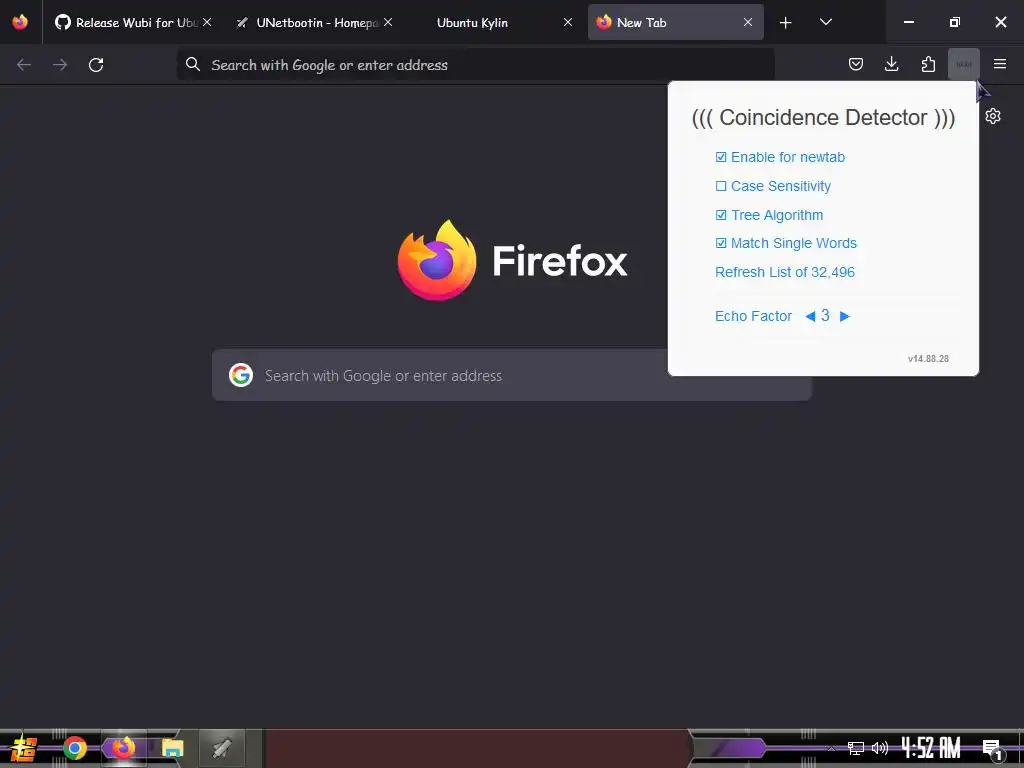Focus the URL address bar
1024x768 pixels.
pyautogui.click(x=475, y=65)
